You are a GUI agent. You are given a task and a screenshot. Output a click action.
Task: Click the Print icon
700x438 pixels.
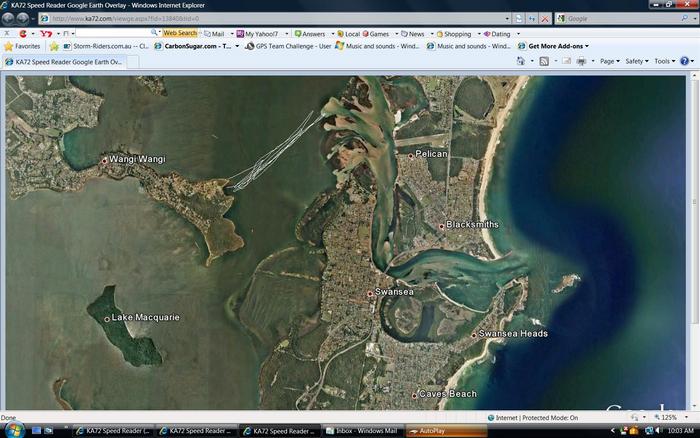pos(581,61)
